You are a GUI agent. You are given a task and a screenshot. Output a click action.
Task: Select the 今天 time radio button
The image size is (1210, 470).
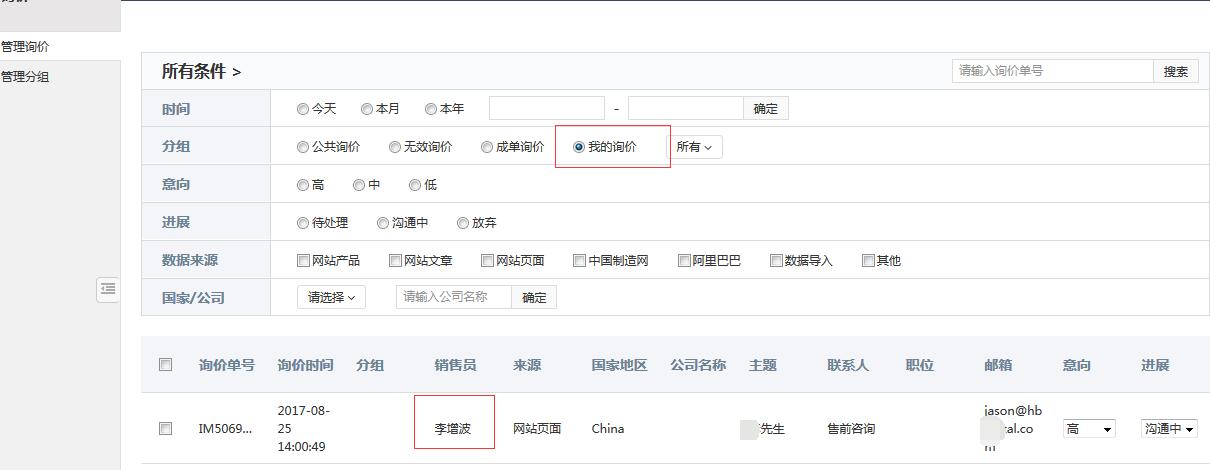(303, 109)
